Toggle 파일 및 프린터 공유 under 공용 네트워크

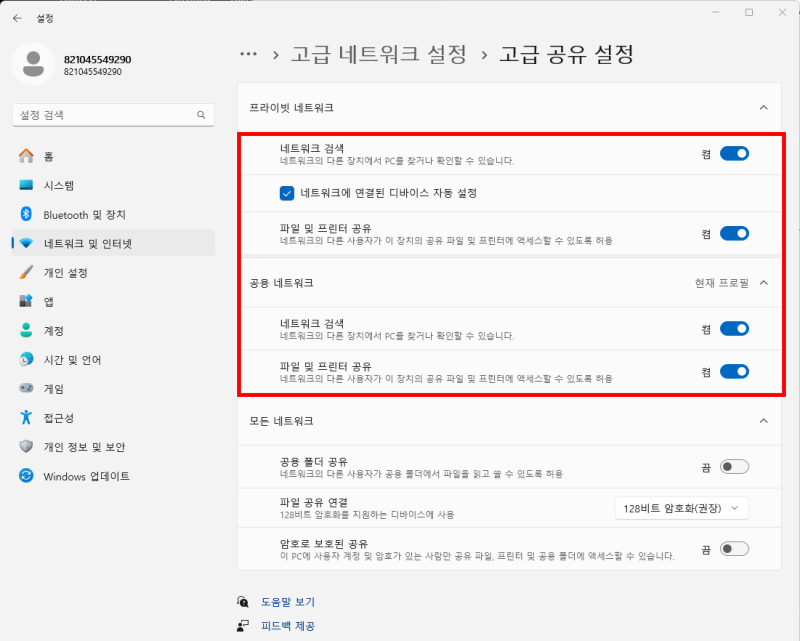[x=734, y=372]
